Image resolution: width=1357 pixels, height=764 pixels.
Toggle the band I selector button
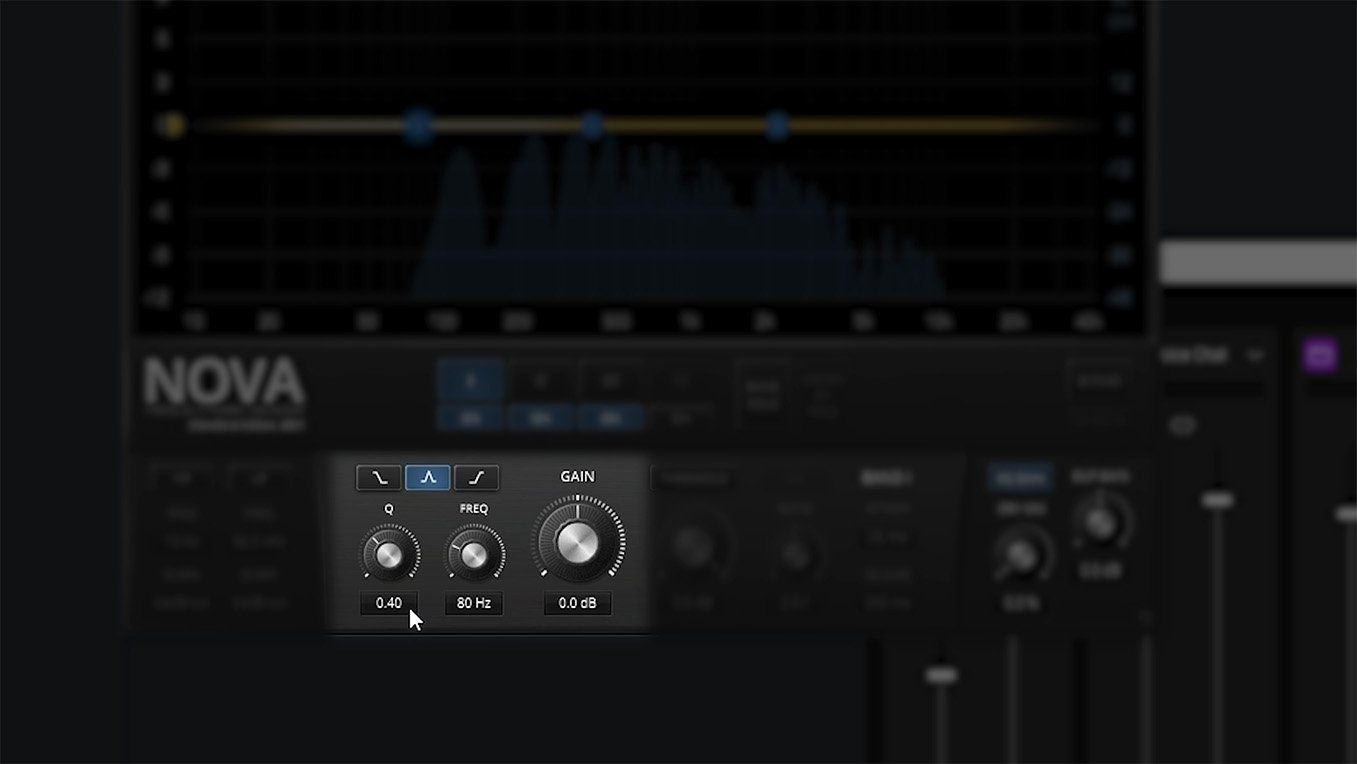click(470, 381)
